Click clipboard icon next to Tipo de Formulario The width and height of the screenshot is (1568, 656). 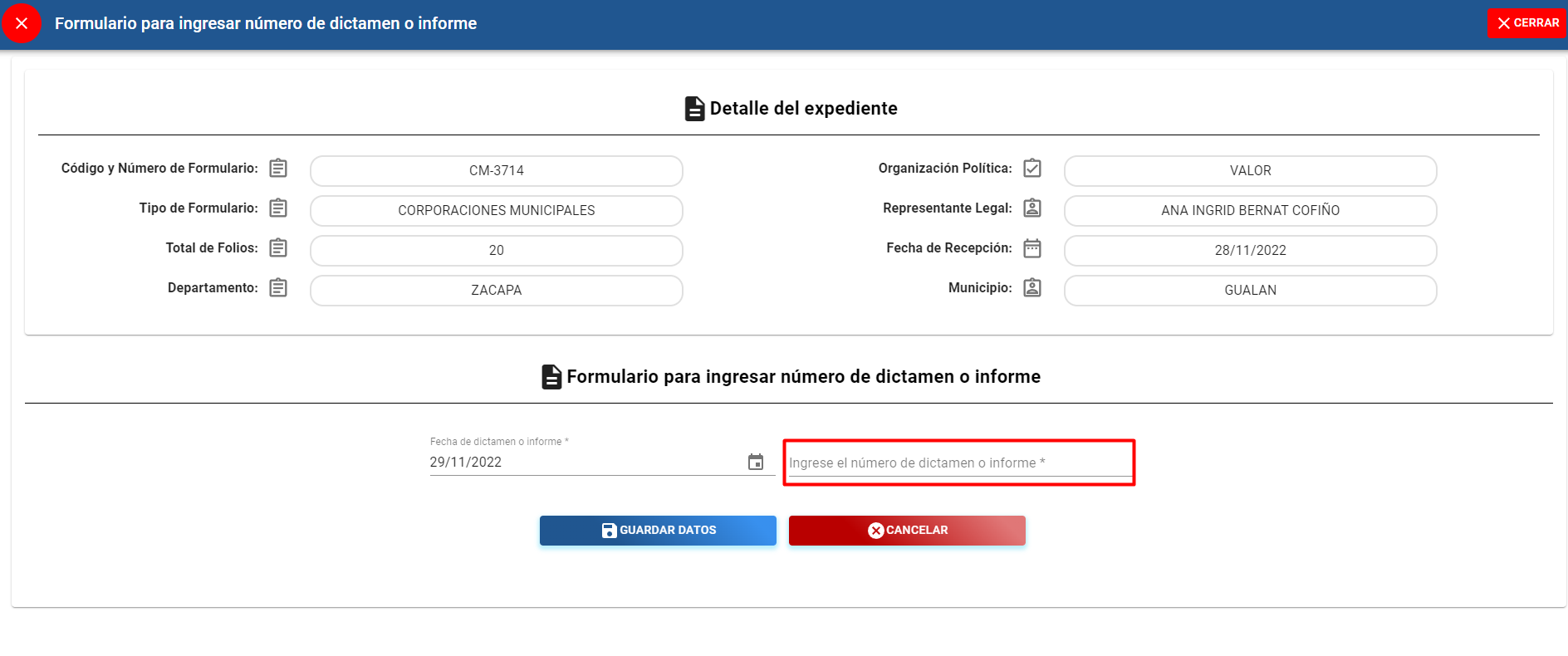click(x=278, y=208)
